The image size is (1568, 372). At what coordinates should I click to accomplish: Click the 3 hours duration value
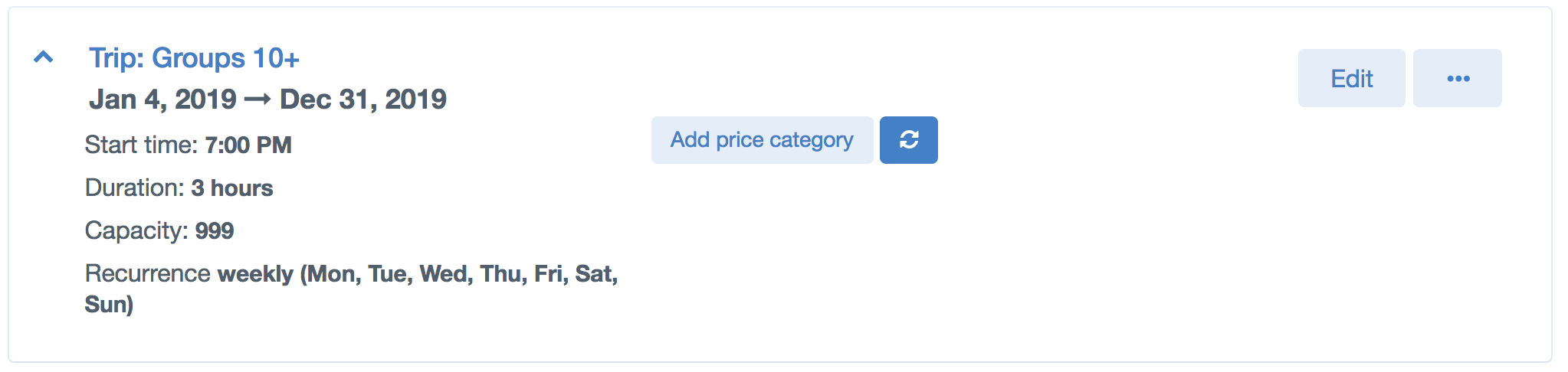tap(232, 188)
